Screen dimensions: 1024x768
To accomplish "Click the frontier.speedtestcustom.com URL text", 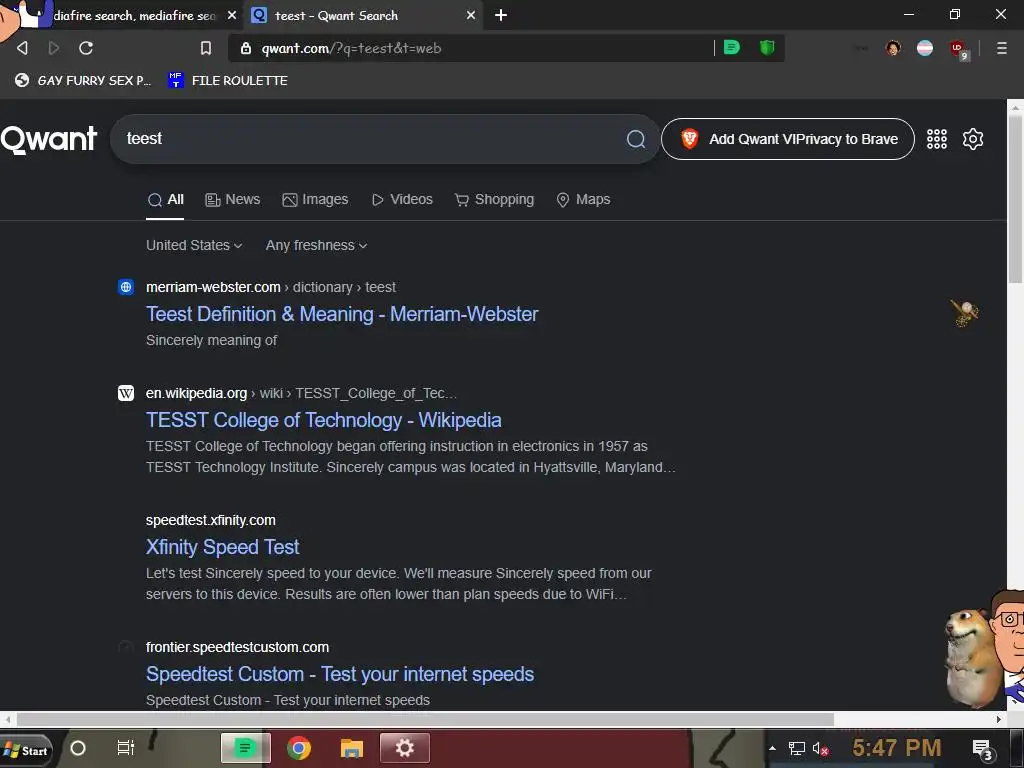I will tap(237, 647).
